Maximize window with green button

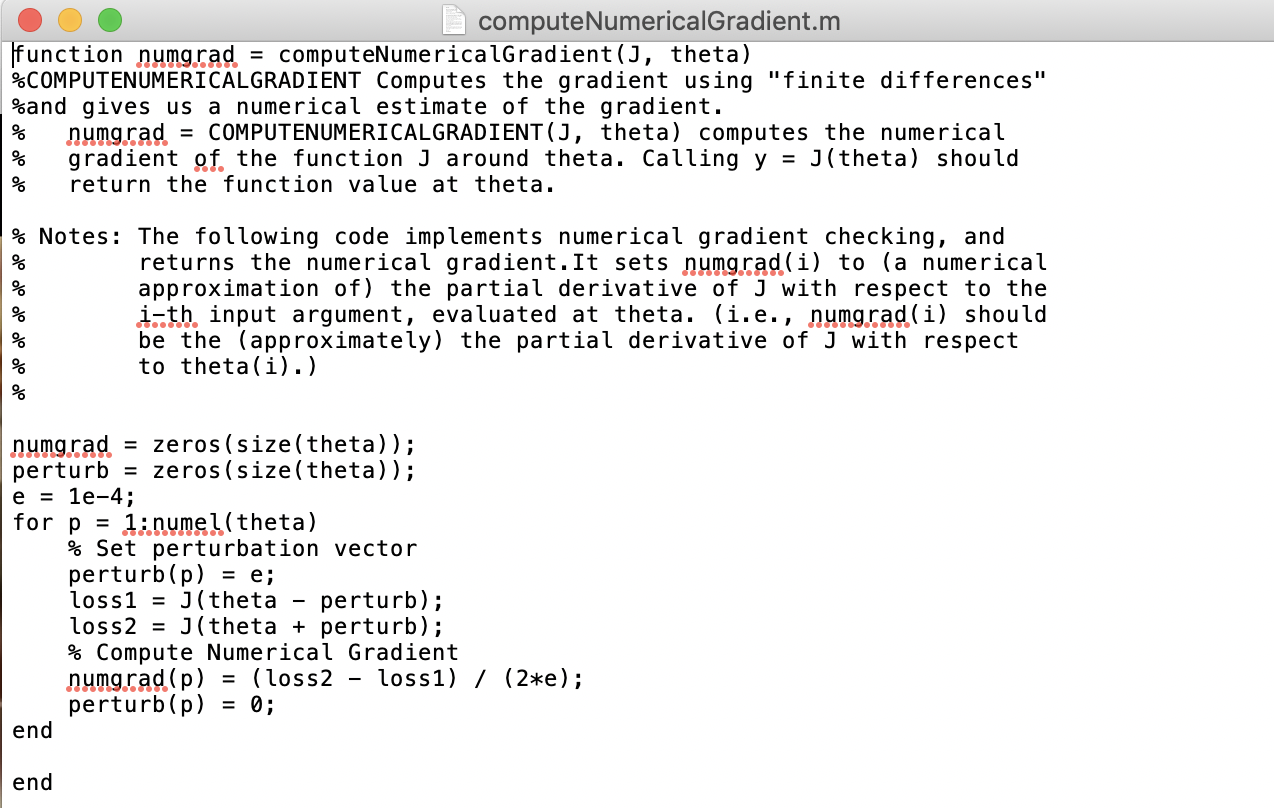tap(109, 20)
